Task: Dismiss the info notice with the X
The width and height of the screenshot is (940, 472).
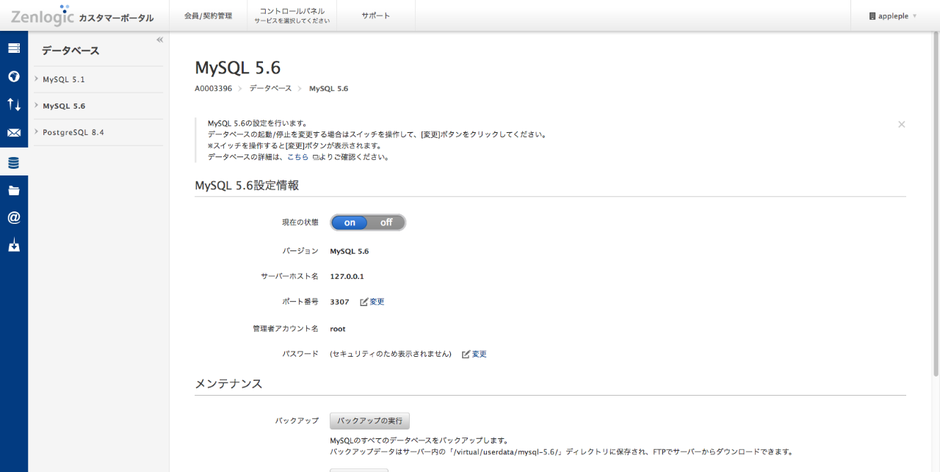Action: pos(901,125)
